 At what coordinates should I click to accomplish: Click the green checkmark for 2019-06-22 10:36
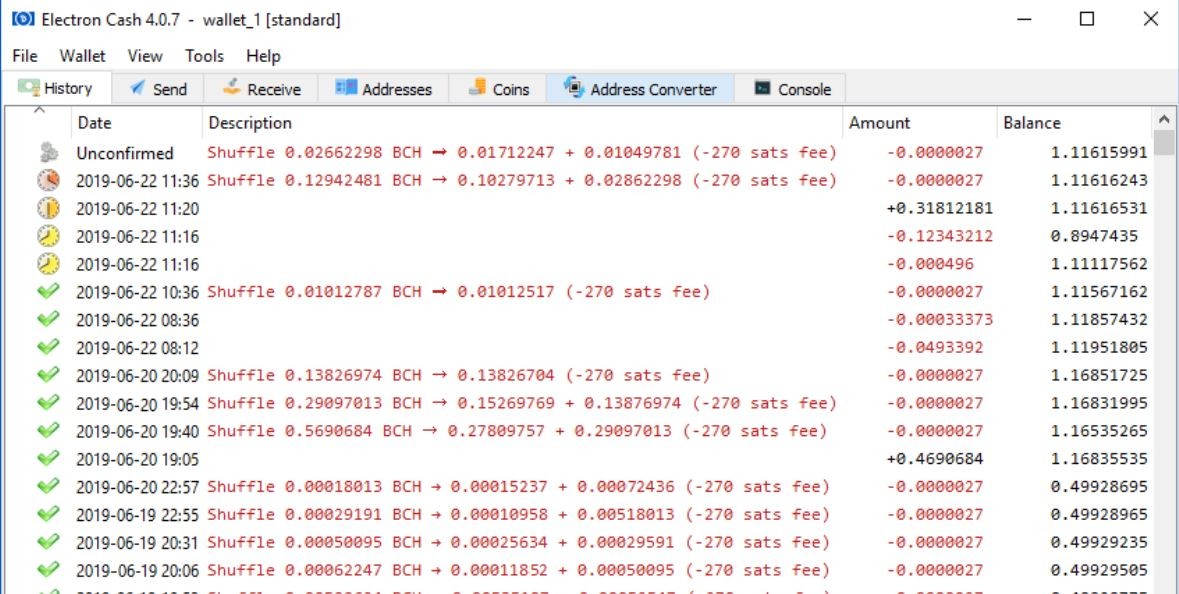click(x=48, y=291)
